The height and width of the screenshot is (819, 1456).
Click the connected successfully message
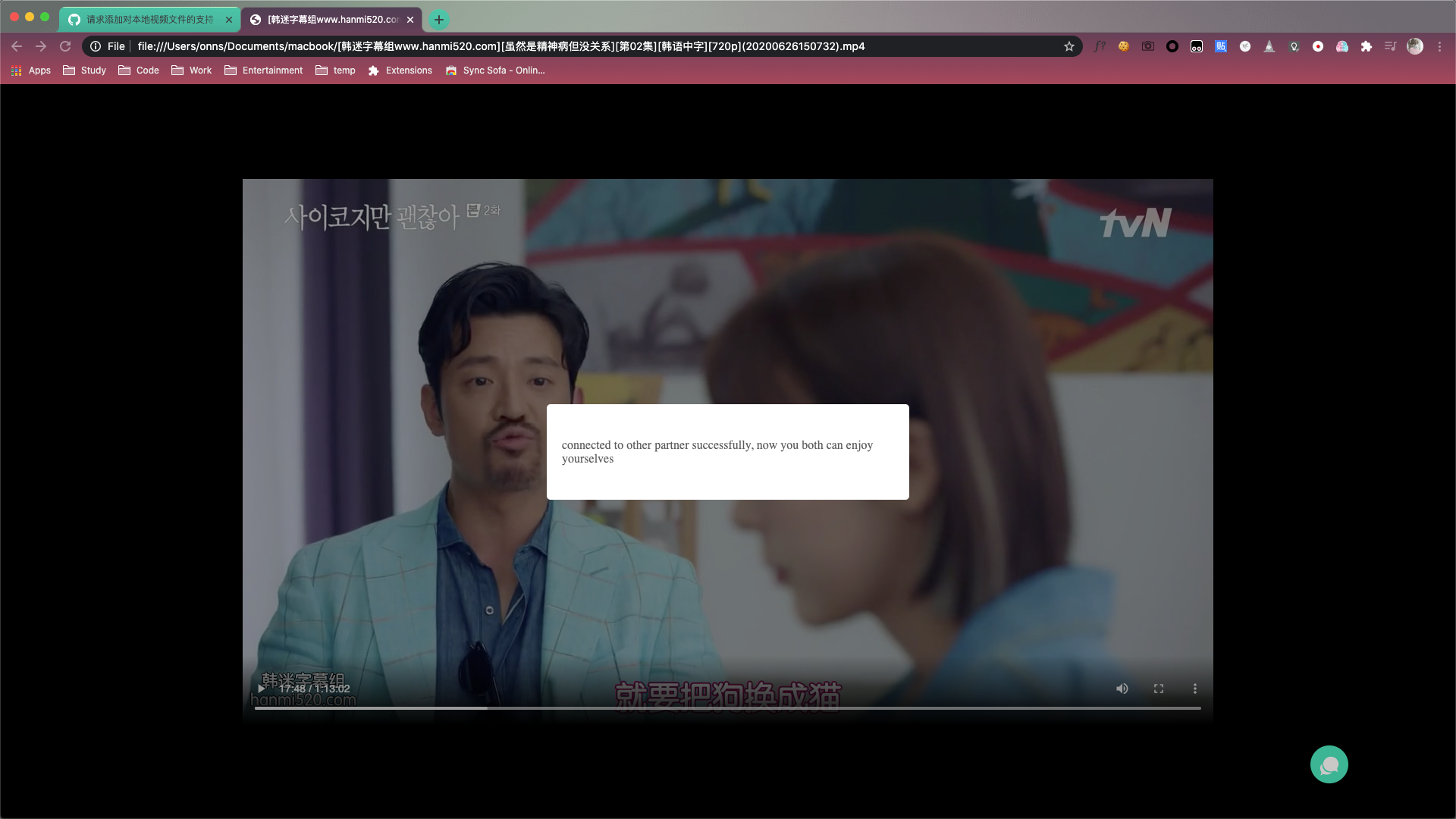[x=717, y=452]
